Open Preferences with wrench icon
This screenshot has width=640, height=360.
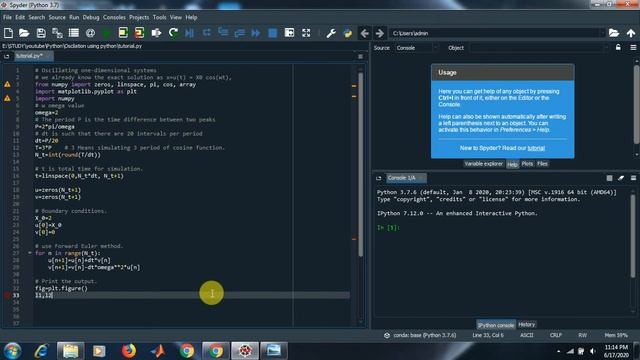[331, 33]
